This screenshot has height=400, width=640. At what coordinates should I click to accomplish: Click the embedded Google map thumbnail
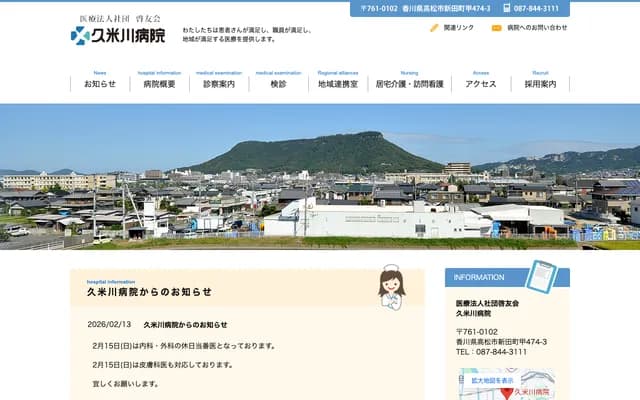(507, 384)
